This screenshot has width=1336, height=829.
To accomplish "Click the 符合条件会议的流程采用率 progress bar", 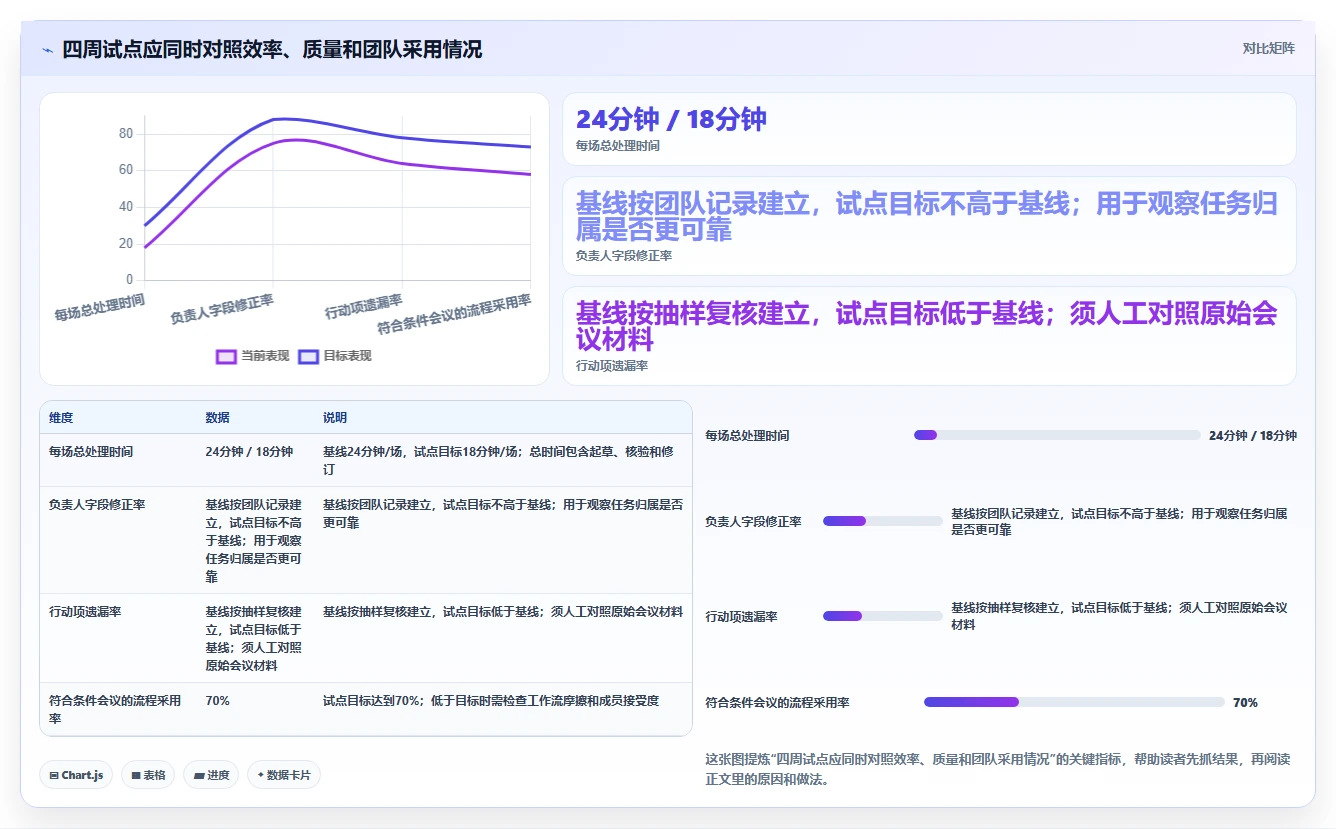I will (x=1074, y=702).
